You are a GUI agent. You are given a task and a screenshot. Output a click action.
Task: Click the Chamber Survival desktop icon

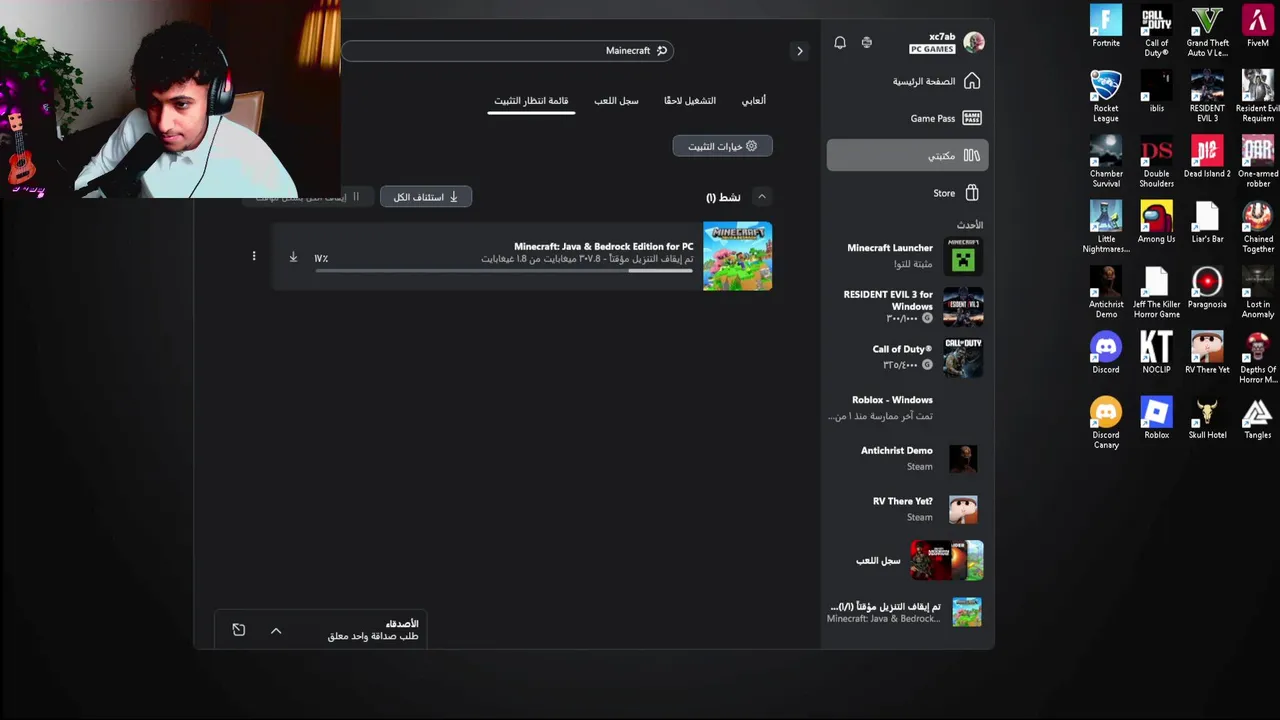point(1106,161)
